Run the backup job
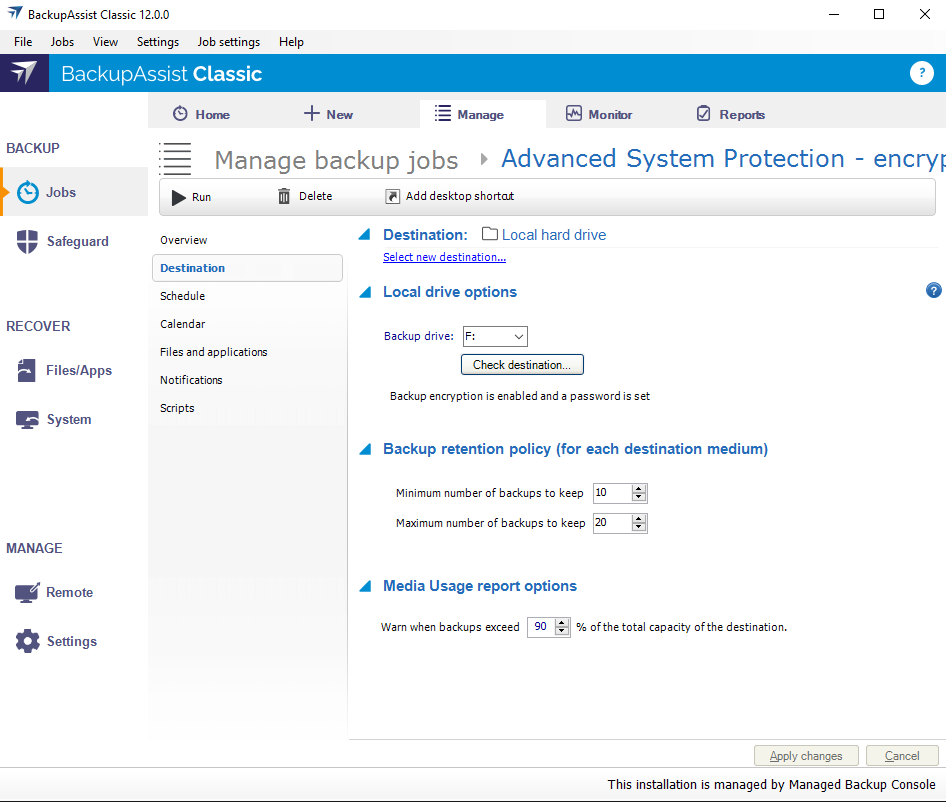 pos(191,197)
